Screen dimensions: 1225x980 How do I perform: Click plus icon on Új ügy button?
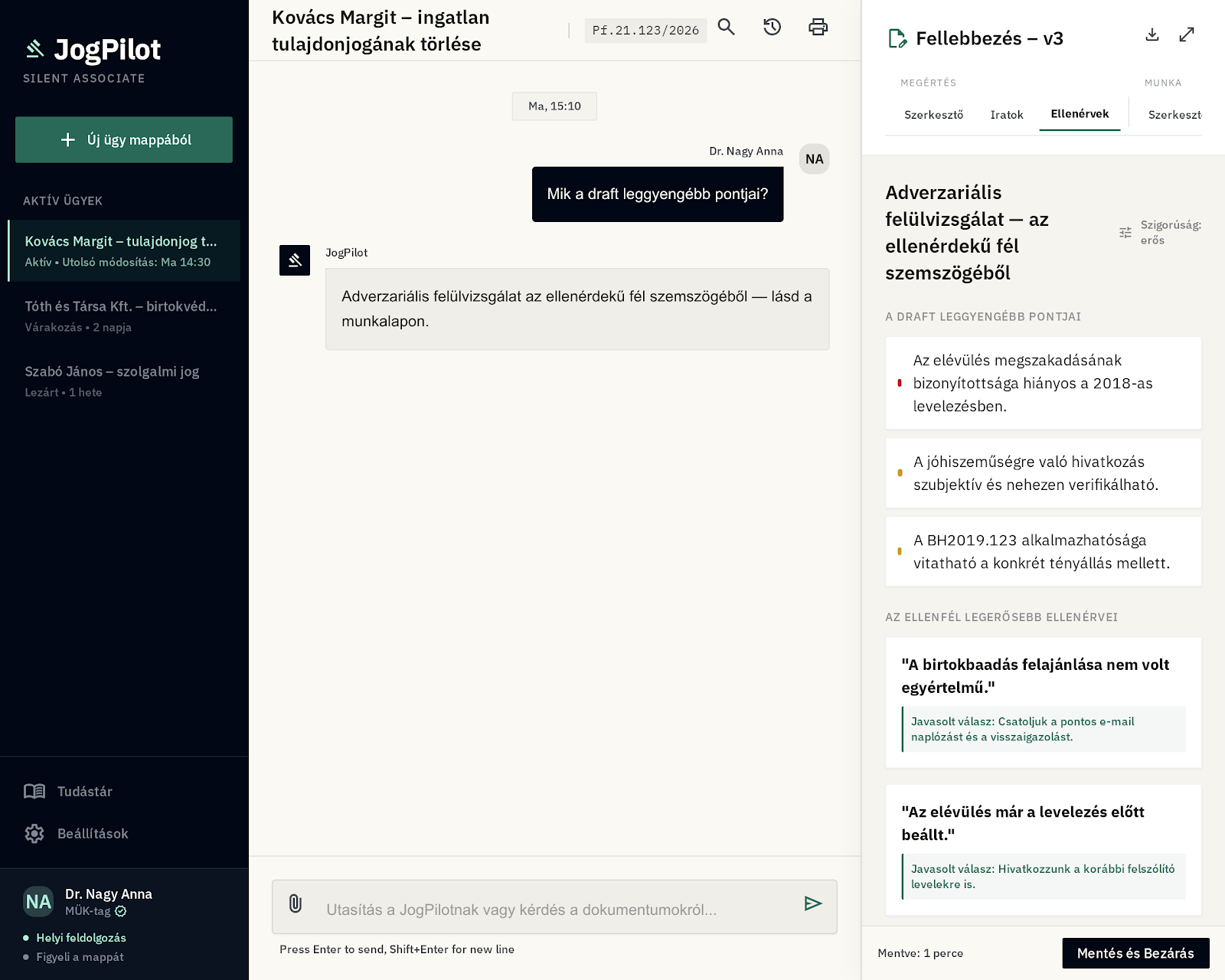(68, 139)
